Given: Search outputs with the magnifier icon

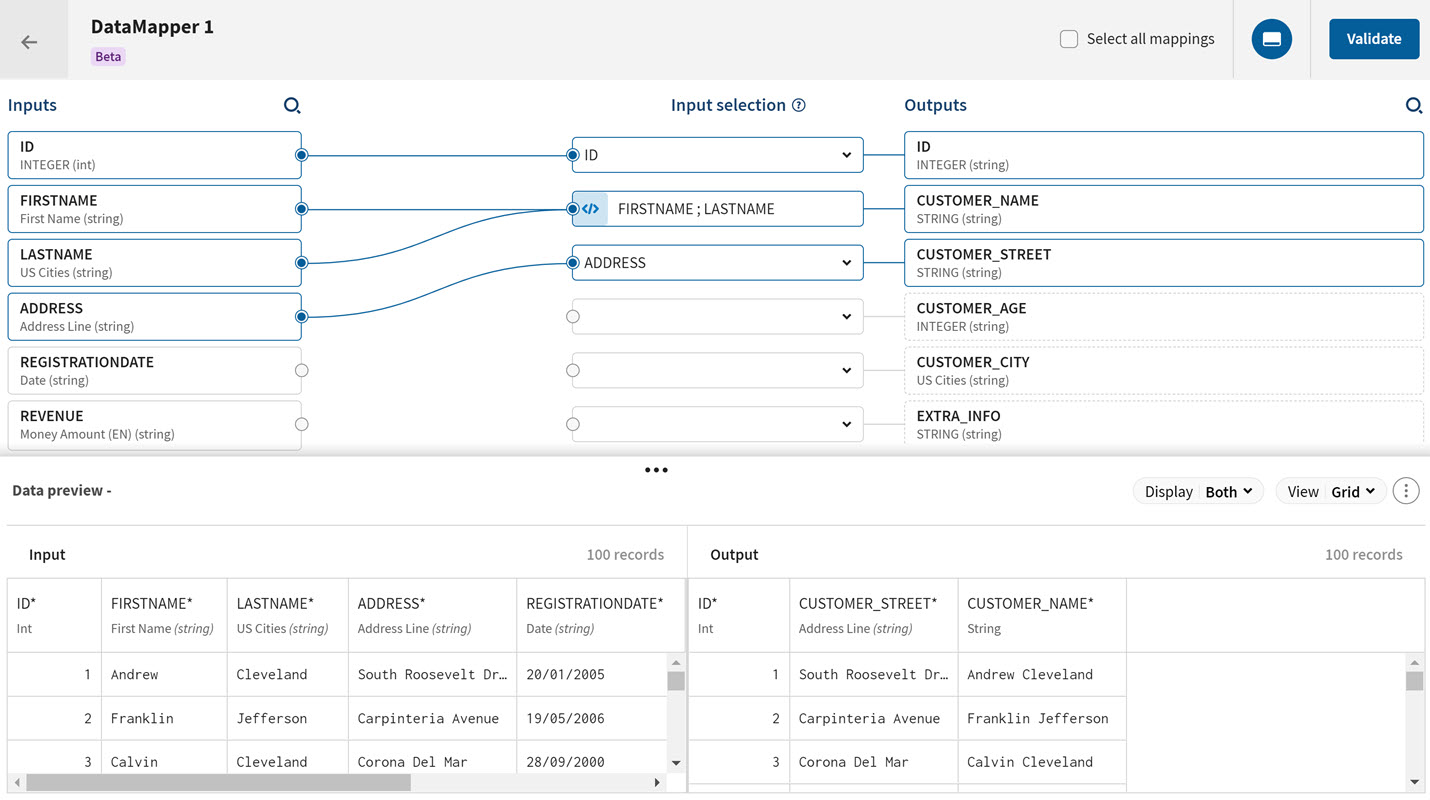Looking at the screenshot, I should coord(1413,105).
